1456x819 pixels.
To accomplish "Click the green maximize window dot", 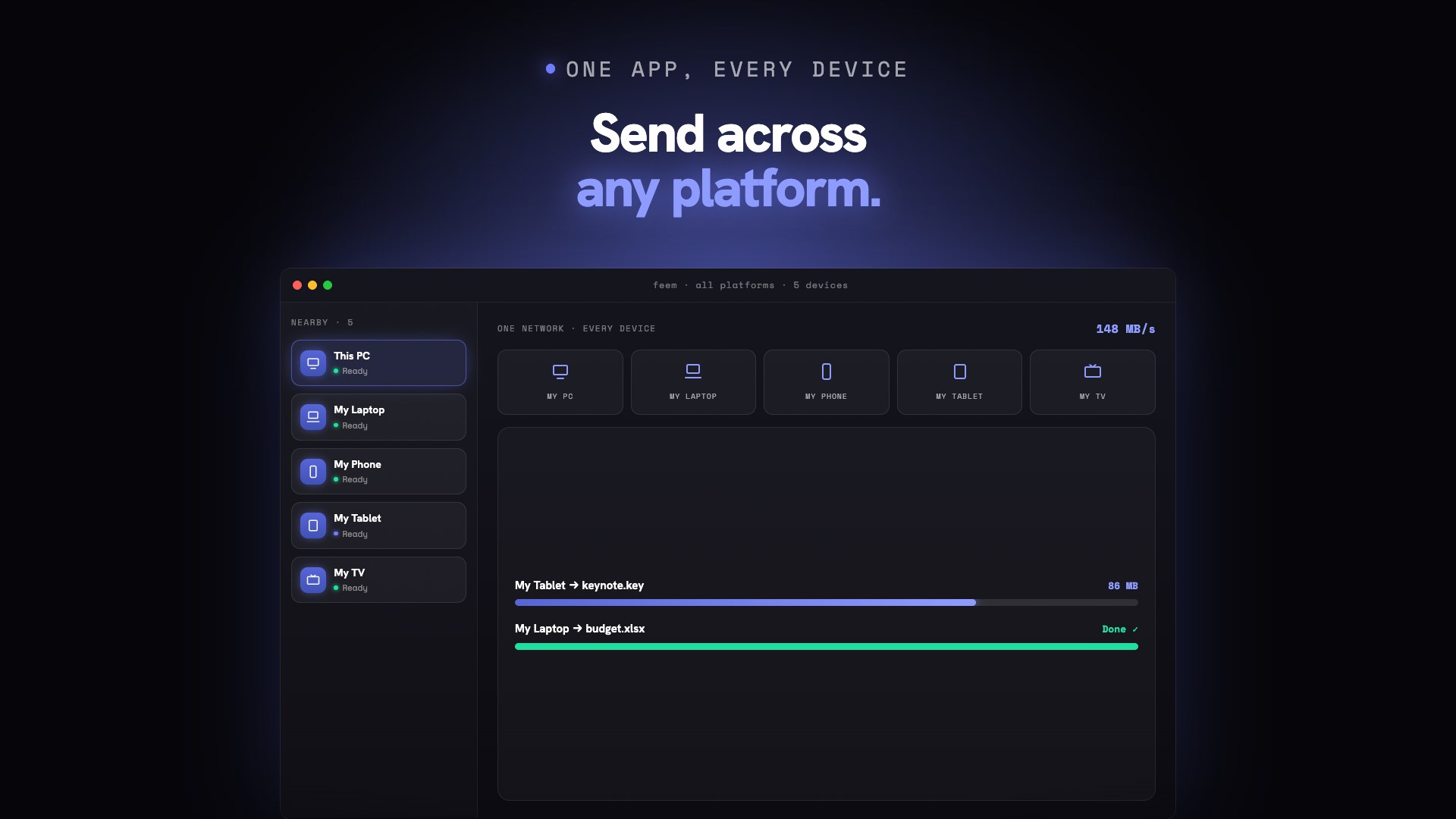I will point(328,285).
